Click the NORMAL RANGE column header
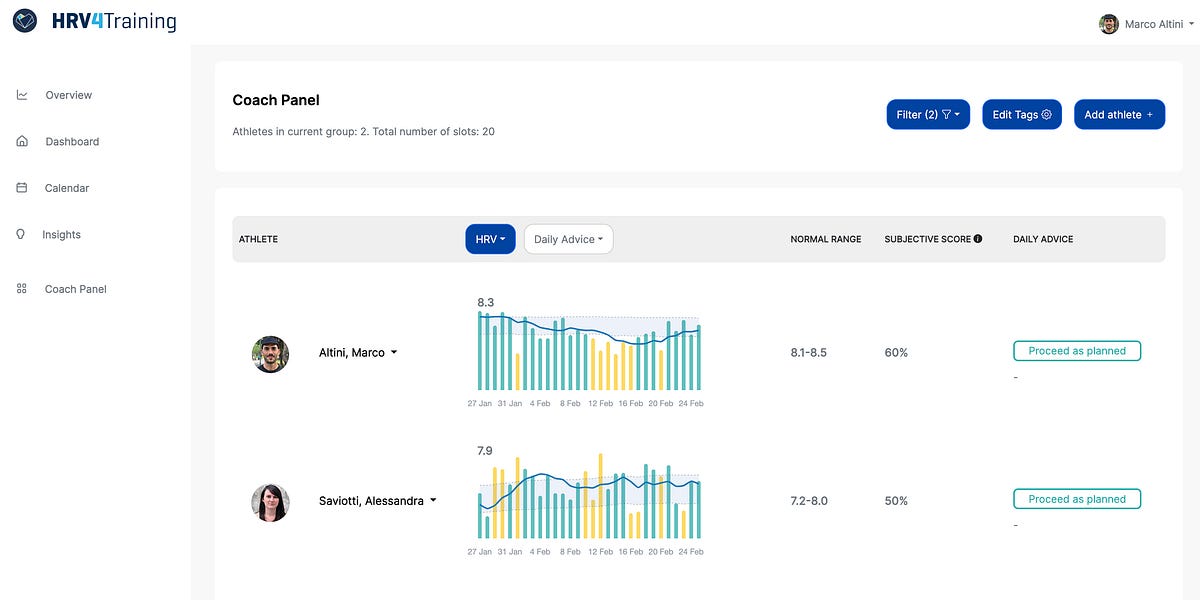The width and height of the screenshot is (1200, 600). point(826,239)
